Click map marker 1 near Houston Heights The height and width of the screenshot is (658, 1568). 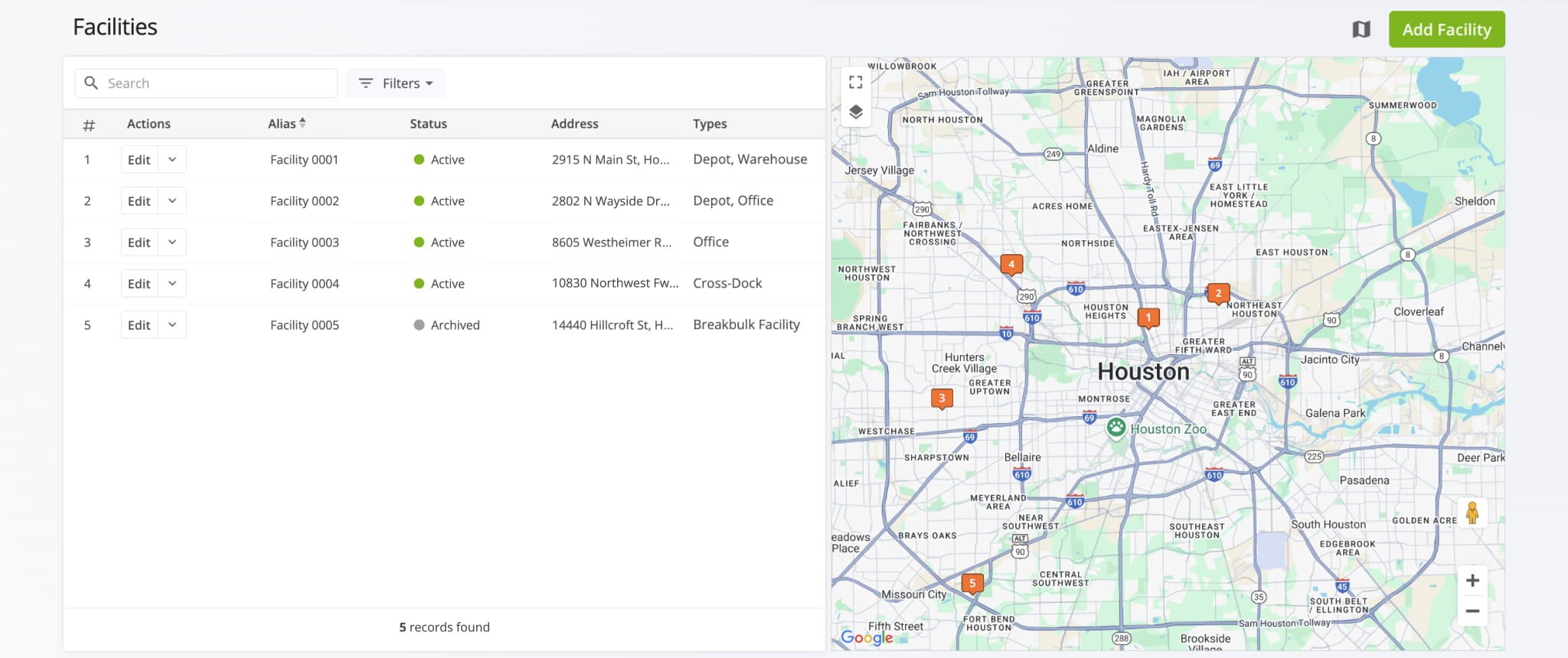1148,317
